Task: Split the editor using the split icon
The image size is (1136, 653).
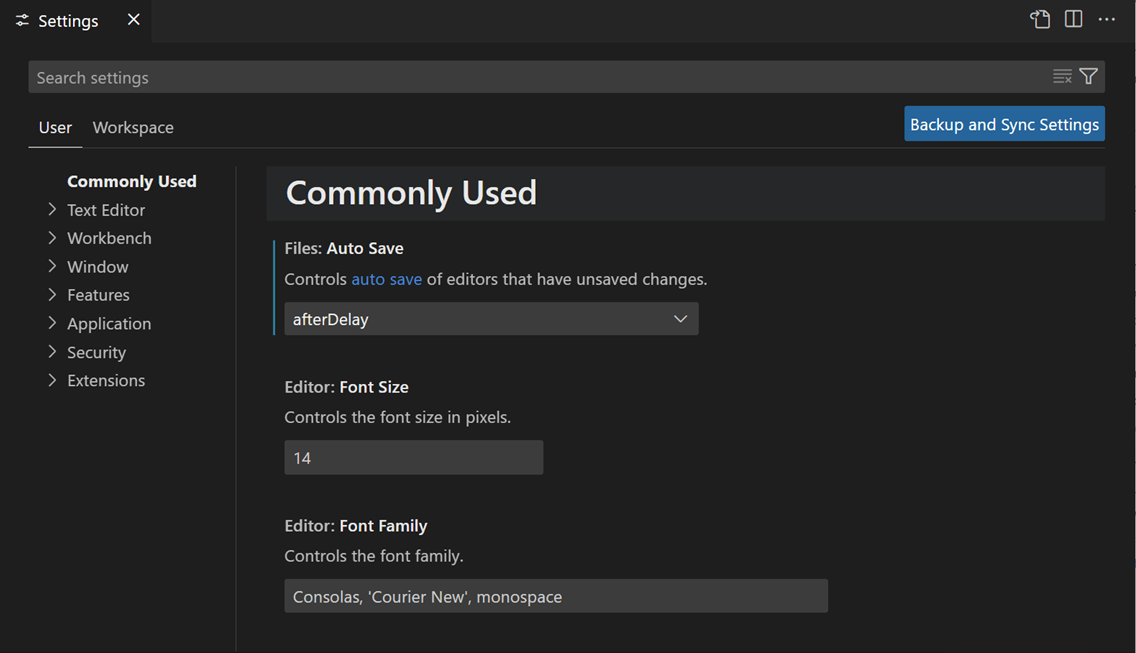Action: coord(1073,19)
